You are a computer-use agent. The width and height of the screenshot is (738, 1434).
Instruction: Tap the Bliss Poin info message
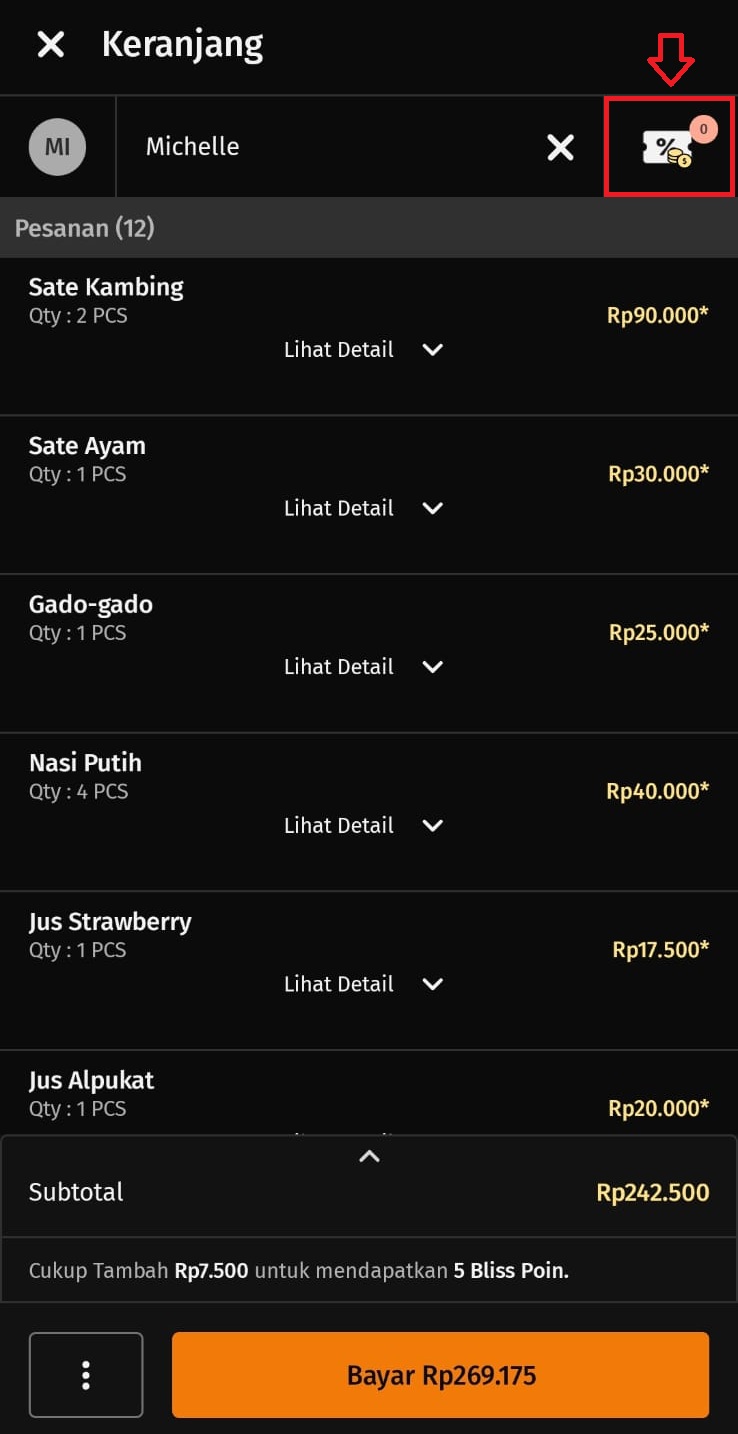(x=298, y=1272)
